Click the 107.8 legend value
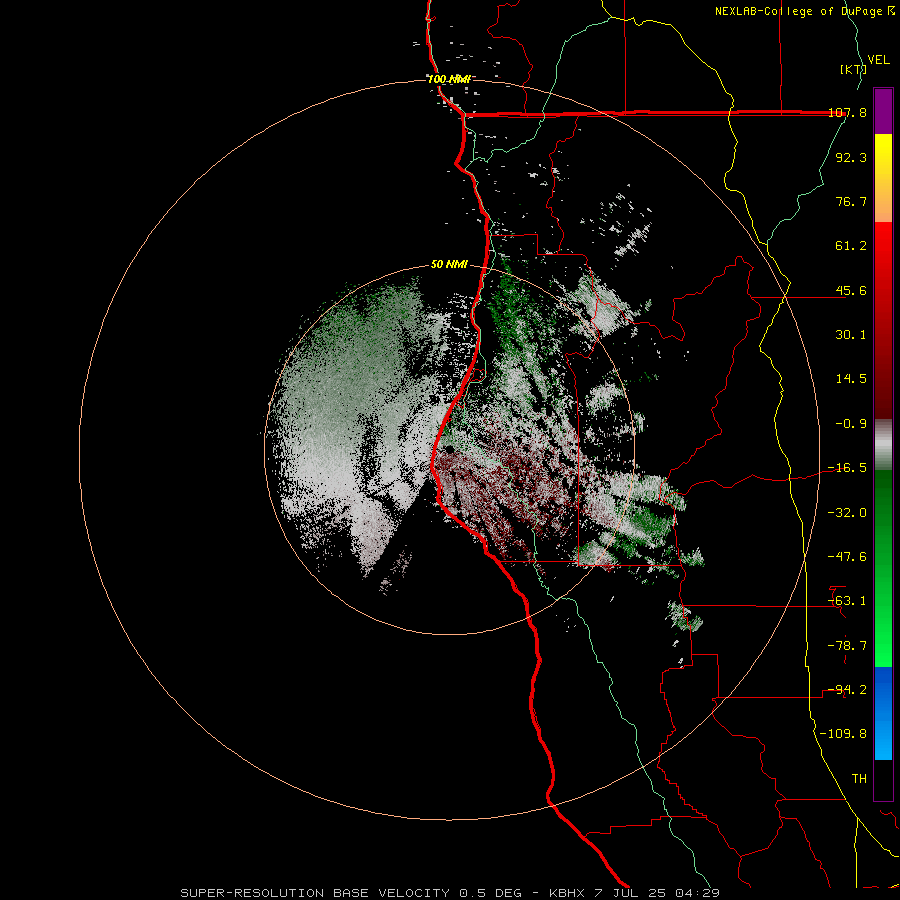The image size is (900, 900). pos(847,112)
